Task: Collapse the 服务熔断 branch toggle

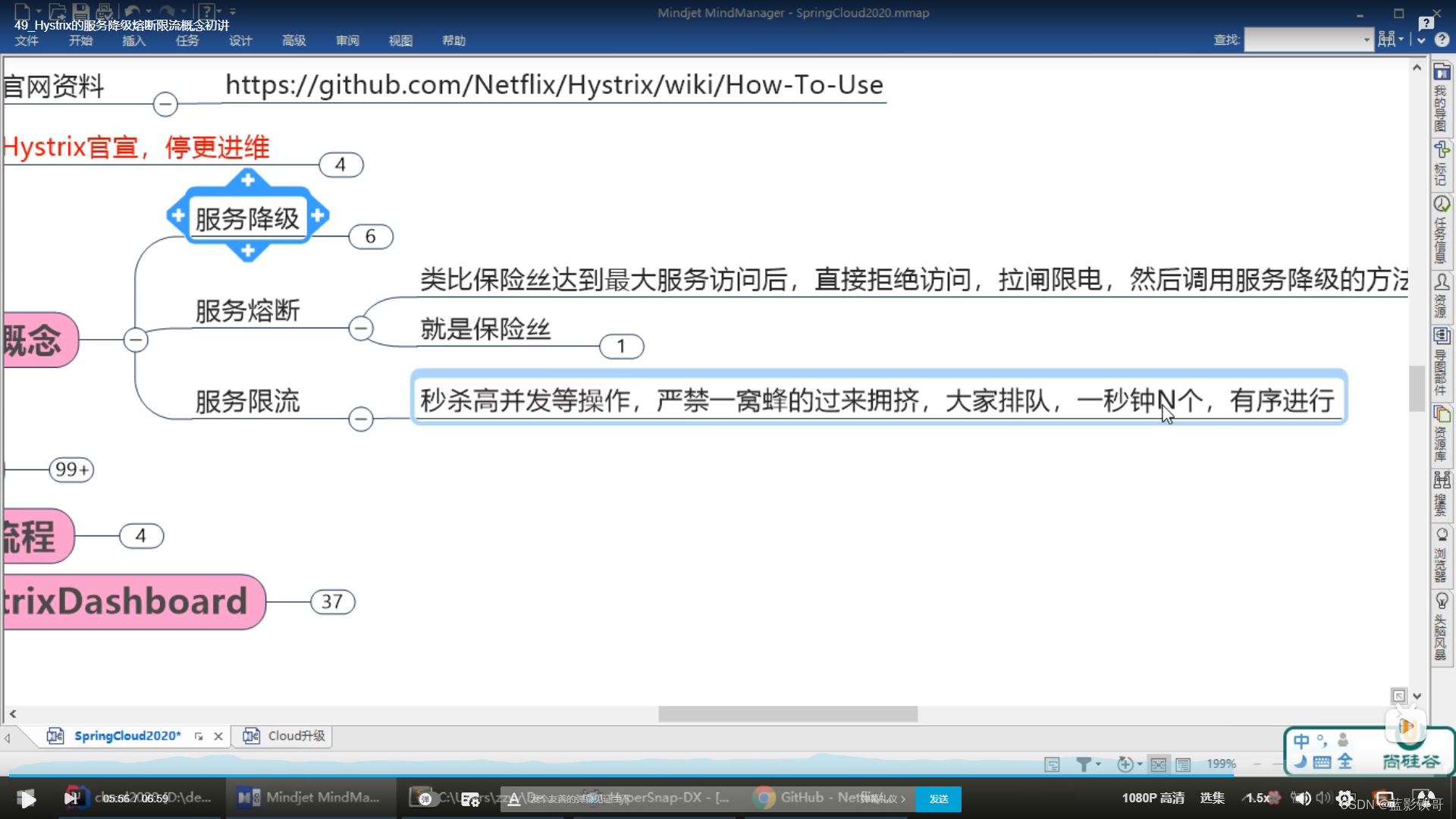Action: click(361, 328)
